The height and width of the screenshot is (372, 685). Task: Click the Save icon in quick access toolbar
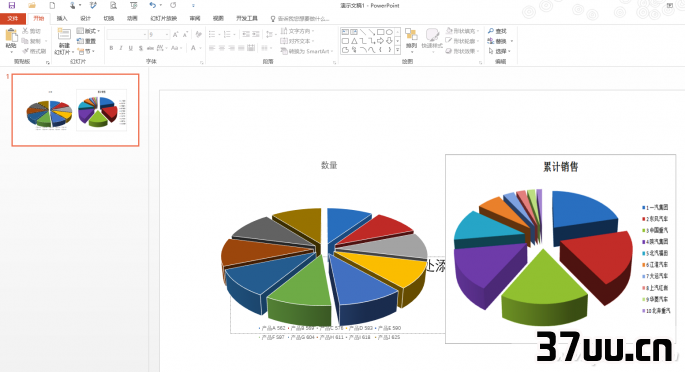[12, 5]
